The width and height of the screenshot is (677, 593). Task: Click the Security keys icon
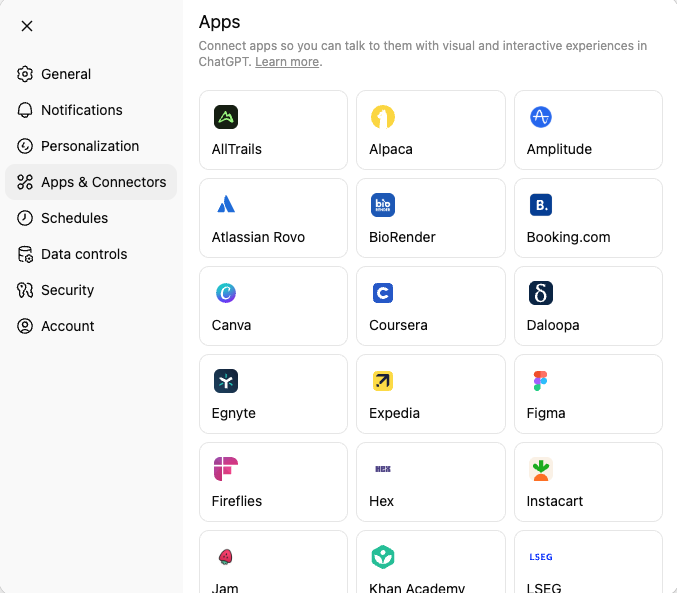pos(25,290)
